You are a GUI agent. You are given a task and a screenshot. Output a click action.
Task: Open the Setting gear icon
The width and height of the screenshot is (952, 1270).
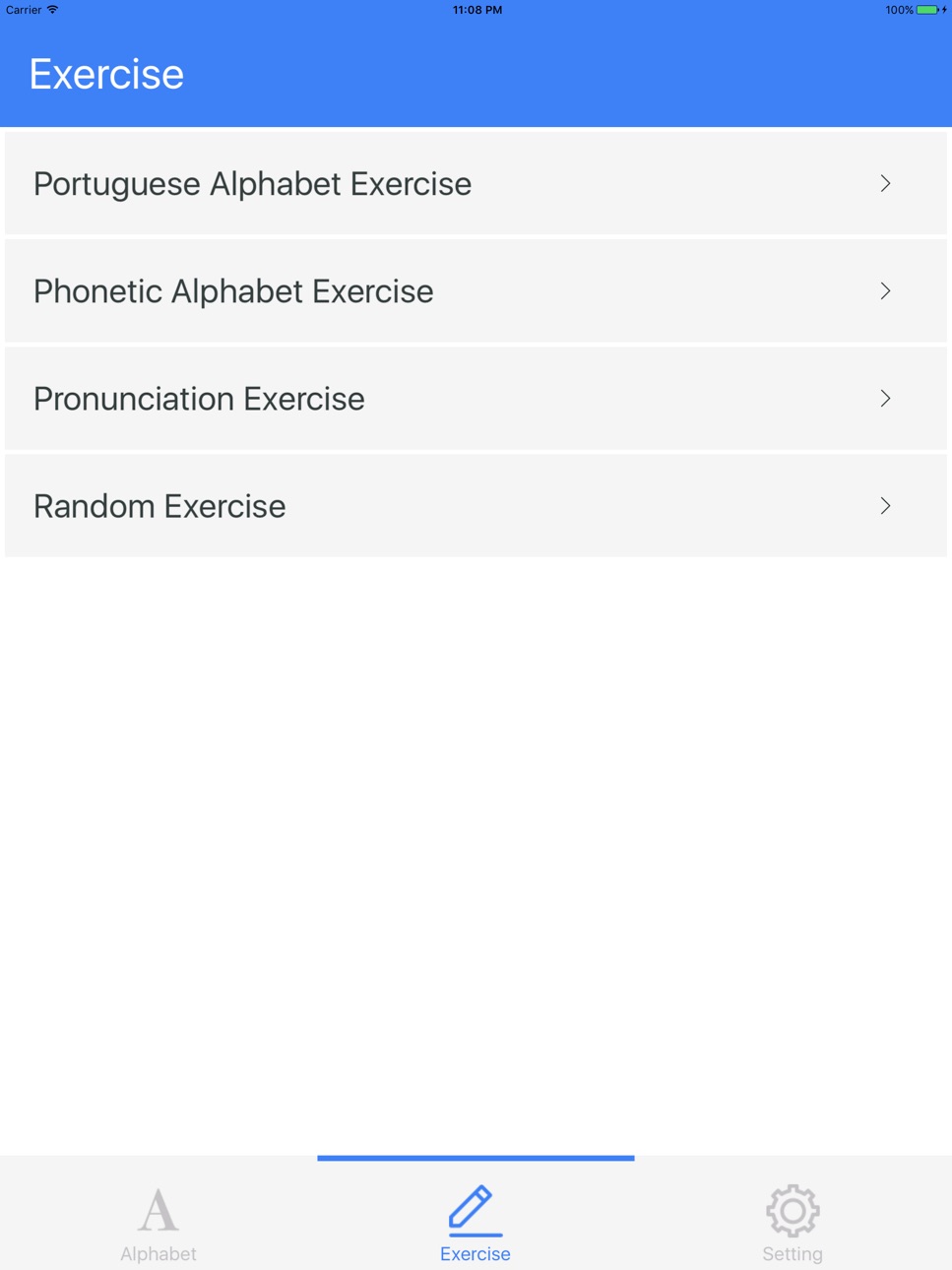793,1210
